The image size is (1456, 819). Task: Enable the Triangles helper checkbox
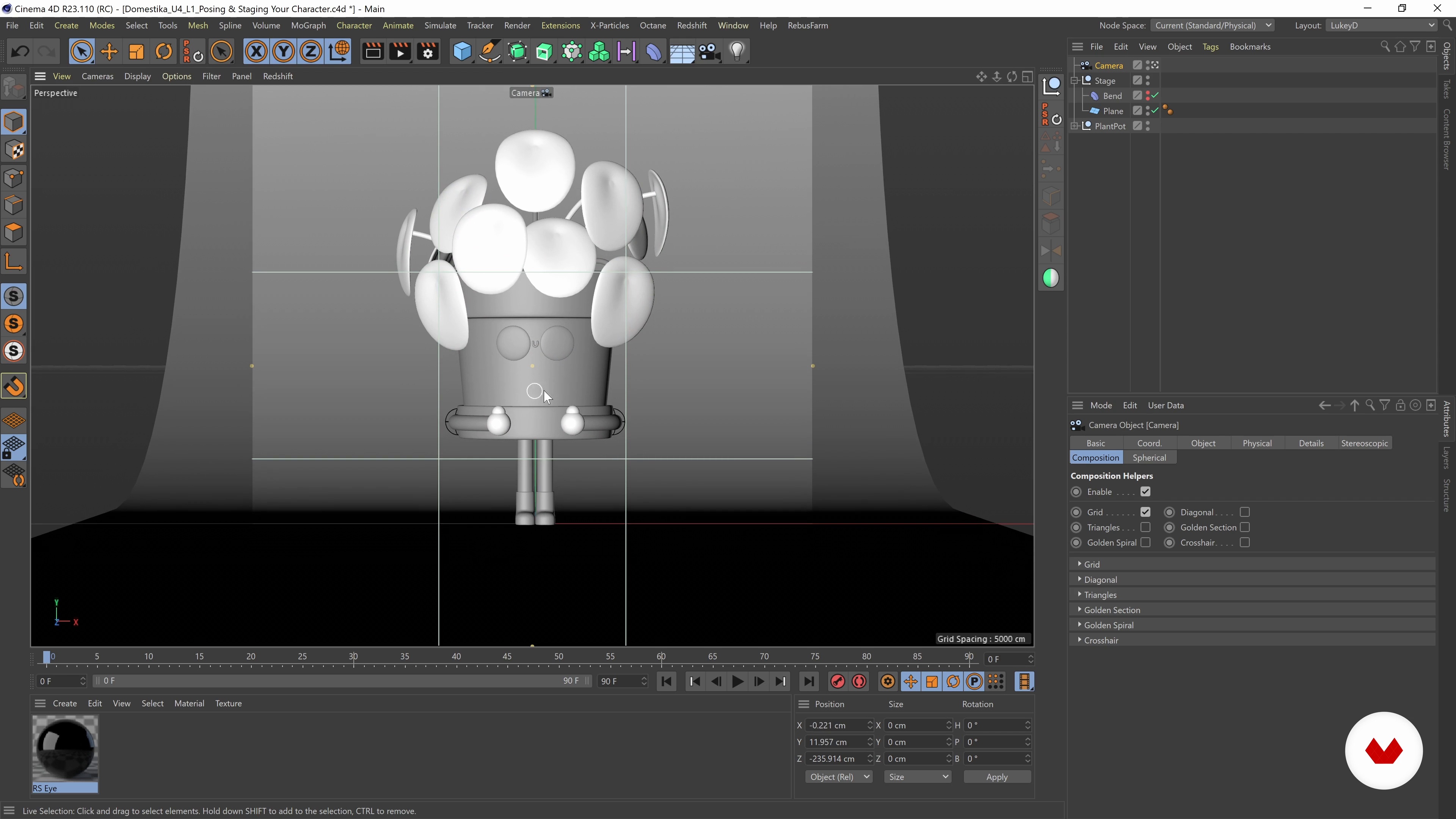pyautogui.click(x=1146, y=527)
